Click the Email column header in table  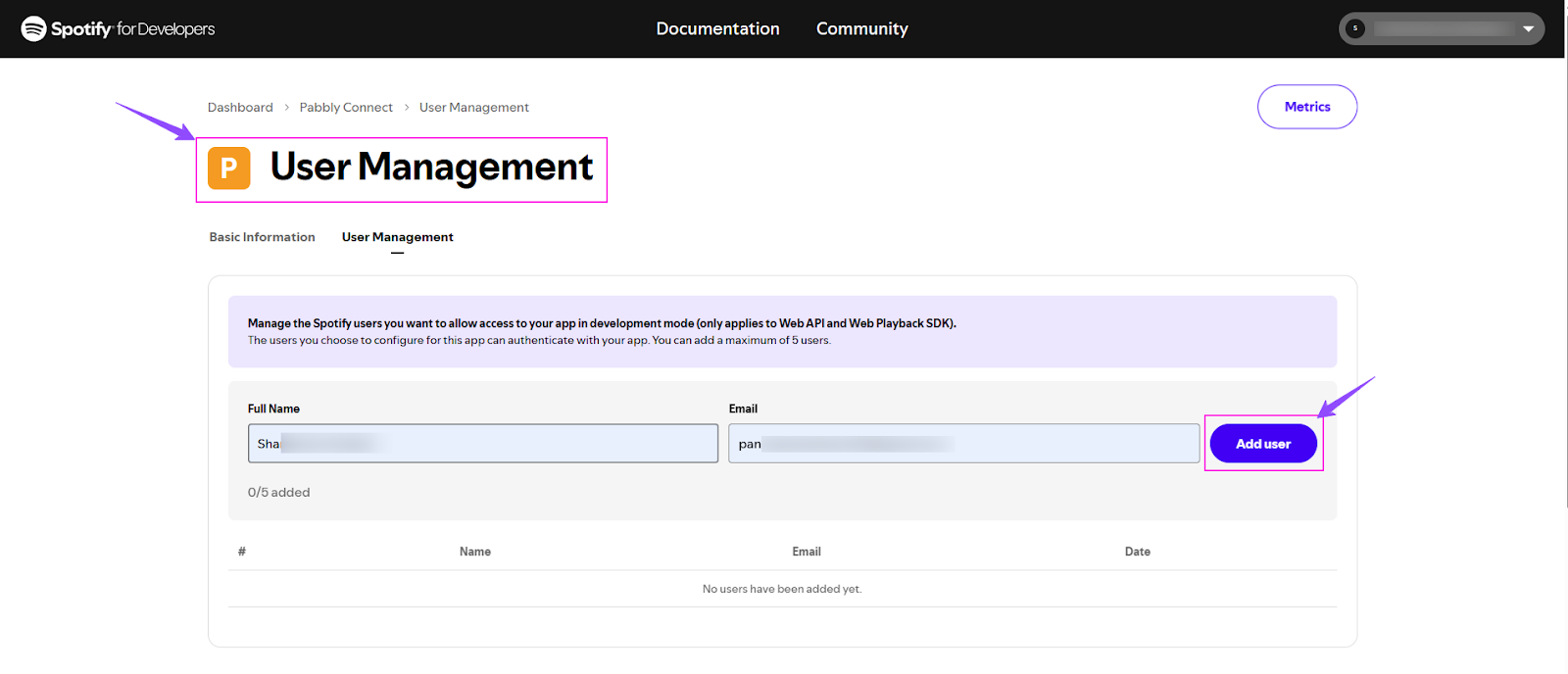(x=807, y=552)
